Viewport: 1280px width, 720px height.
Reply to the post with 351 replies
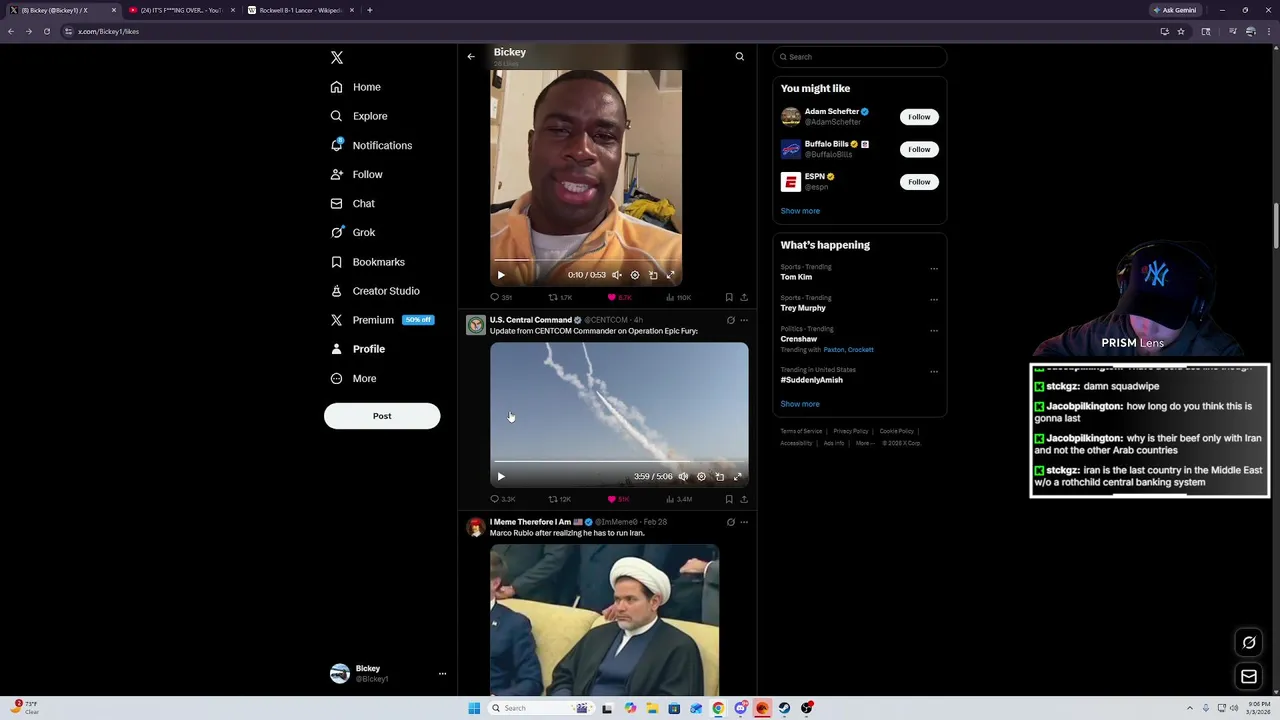tap(501, 297)
